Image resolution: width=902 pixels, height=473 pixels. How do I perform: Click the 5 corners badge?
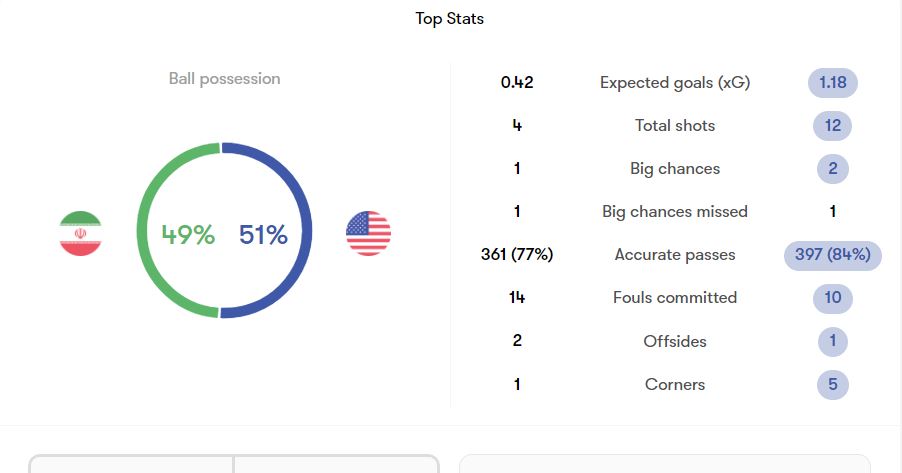(x=832, y=384)
